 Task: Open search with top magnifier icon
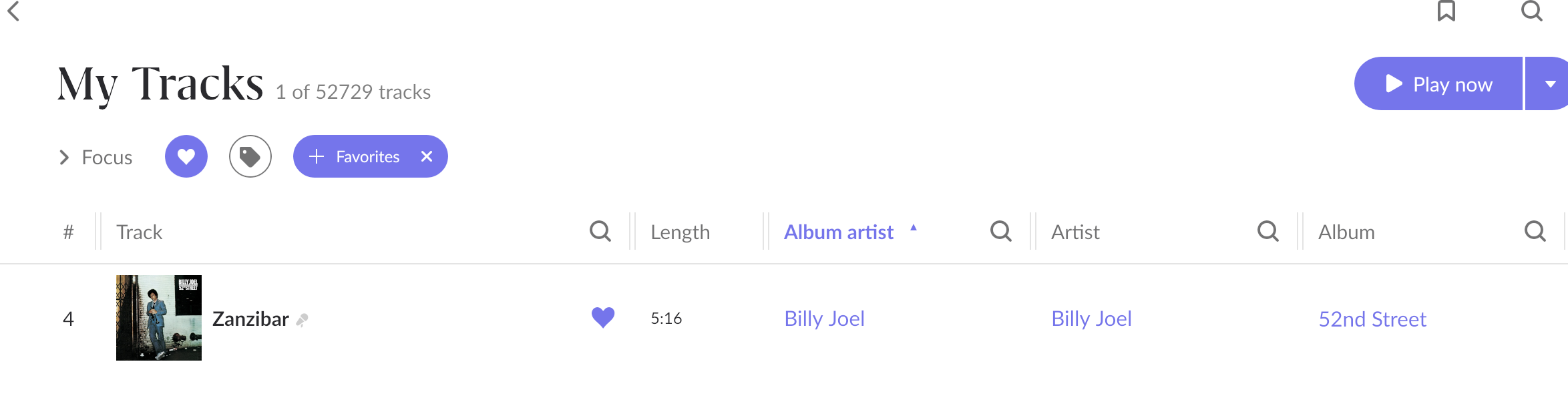1531,11
